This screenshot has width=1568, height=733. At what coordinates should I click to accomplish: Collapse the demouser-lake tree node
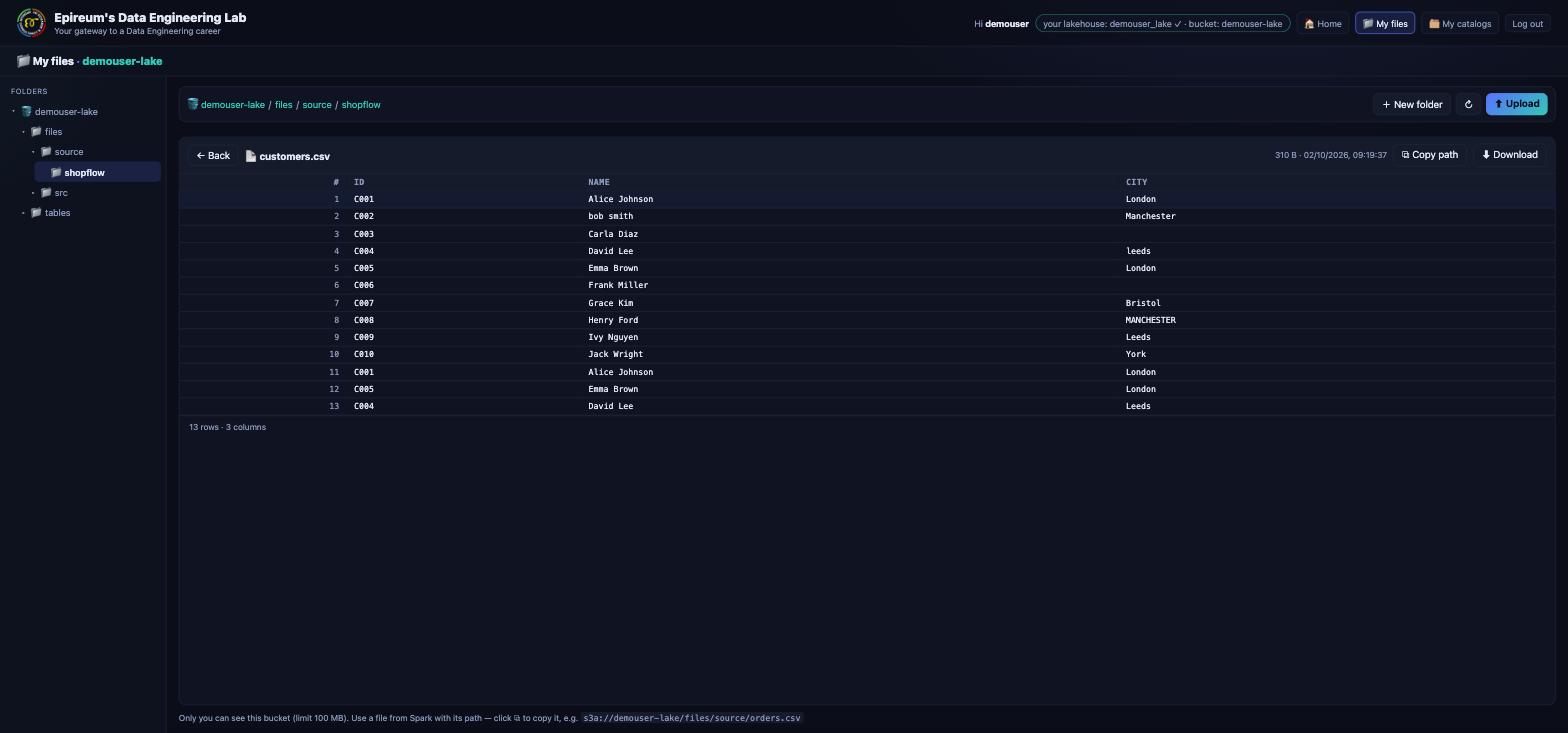tap(14, 112)
